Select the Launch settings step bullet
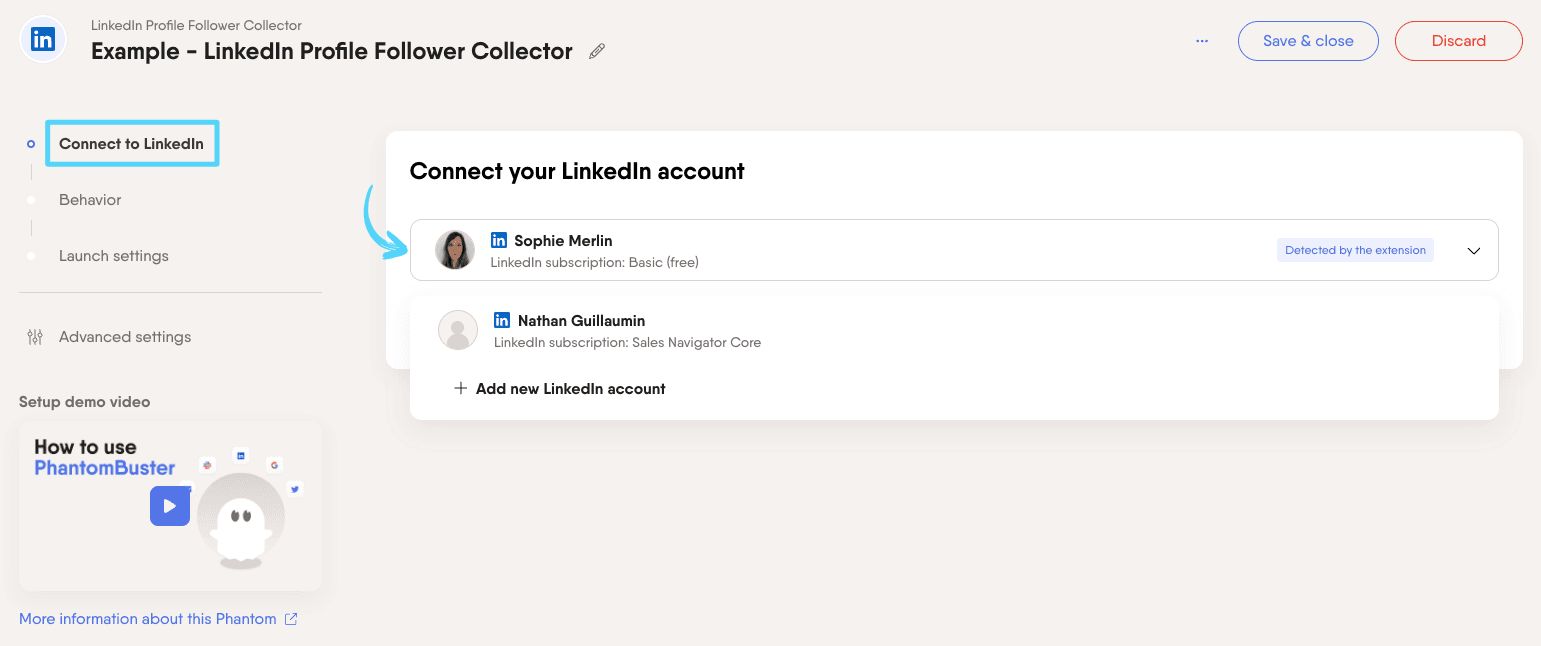This screenshot has height=646, width=1541. [x=31, y=256]
